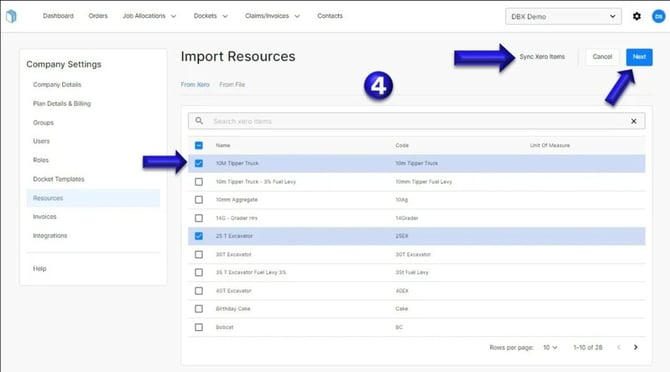Click Sync Xero Items

coord(542,56)
